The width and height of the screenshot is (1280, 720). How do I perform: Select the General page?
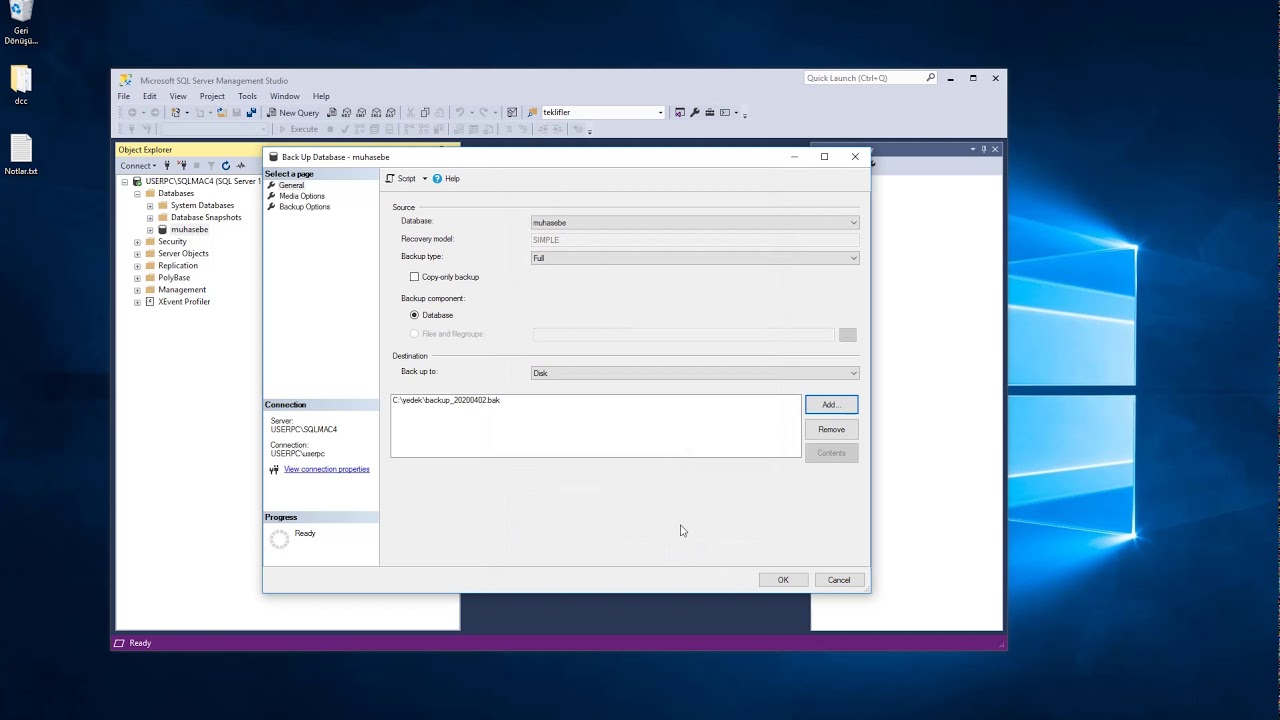[291, 185]
